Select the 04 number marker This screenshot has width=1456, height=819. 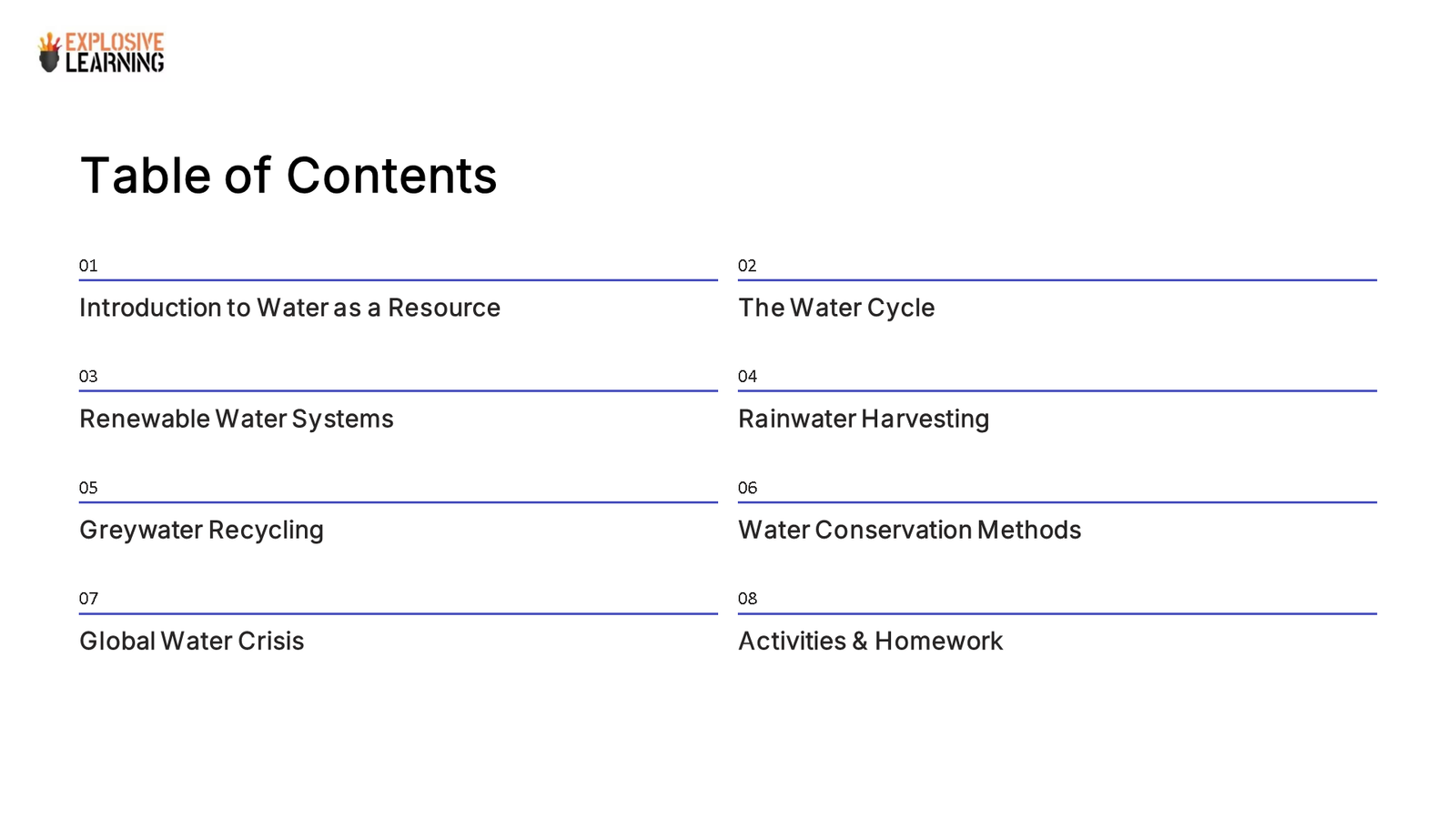click(747, 377)
